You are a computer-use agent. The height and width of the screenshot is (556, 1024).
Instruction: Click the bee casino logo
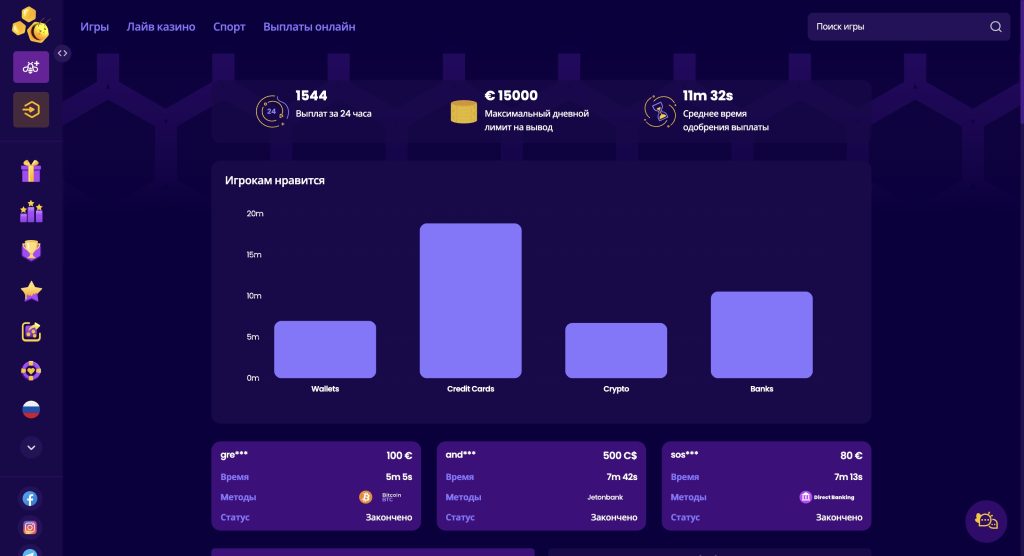pyautogui.click(x=31, y=26)
